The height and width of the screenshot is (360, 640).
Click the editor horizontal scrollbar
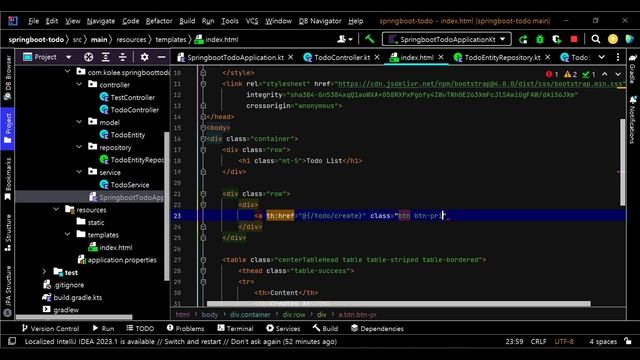pos(398,304)
